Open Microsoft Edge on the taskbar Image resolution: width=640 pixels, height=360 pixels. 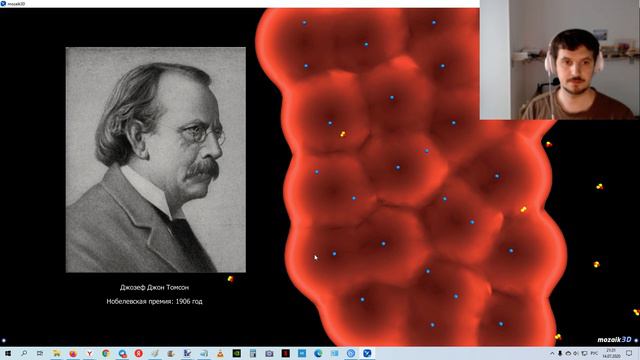tap(318, 353)
